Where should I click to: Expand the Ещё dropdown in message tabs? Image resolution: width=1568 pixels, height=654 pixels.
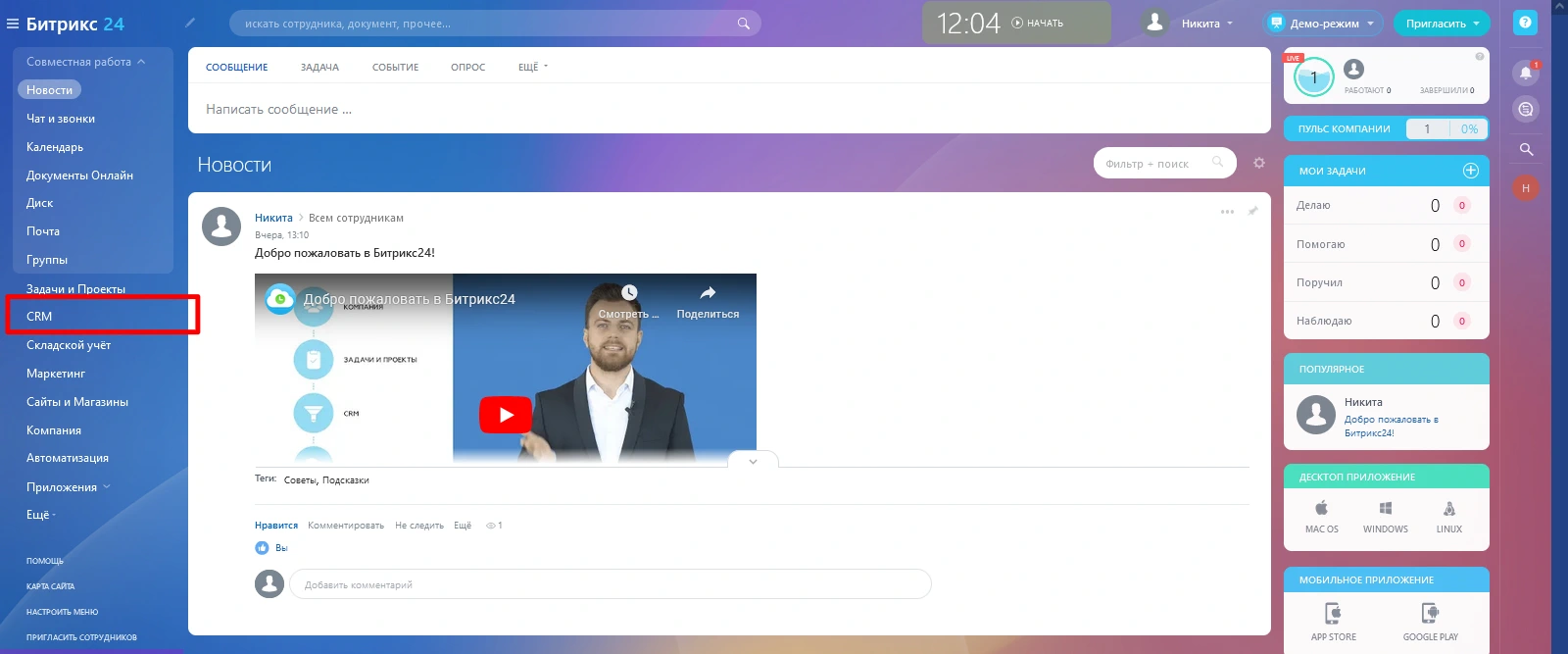coord(532,67)
